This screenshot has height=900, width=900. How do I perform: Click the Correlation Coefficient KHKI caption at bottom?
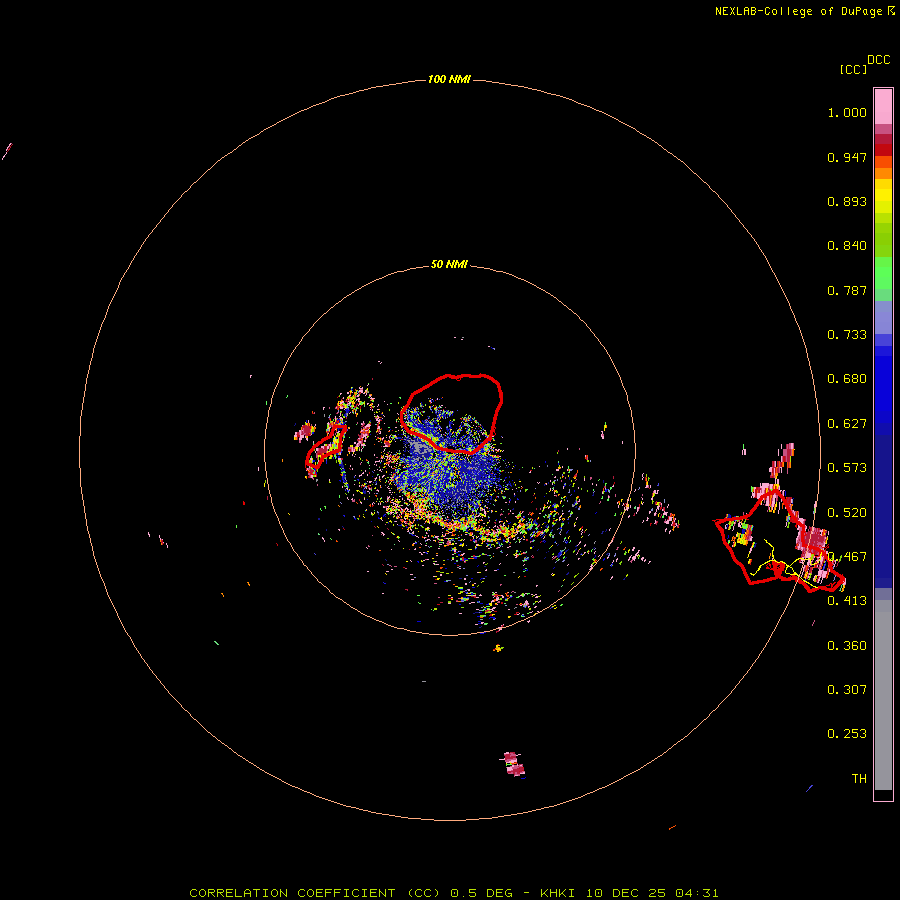(453, 893)
